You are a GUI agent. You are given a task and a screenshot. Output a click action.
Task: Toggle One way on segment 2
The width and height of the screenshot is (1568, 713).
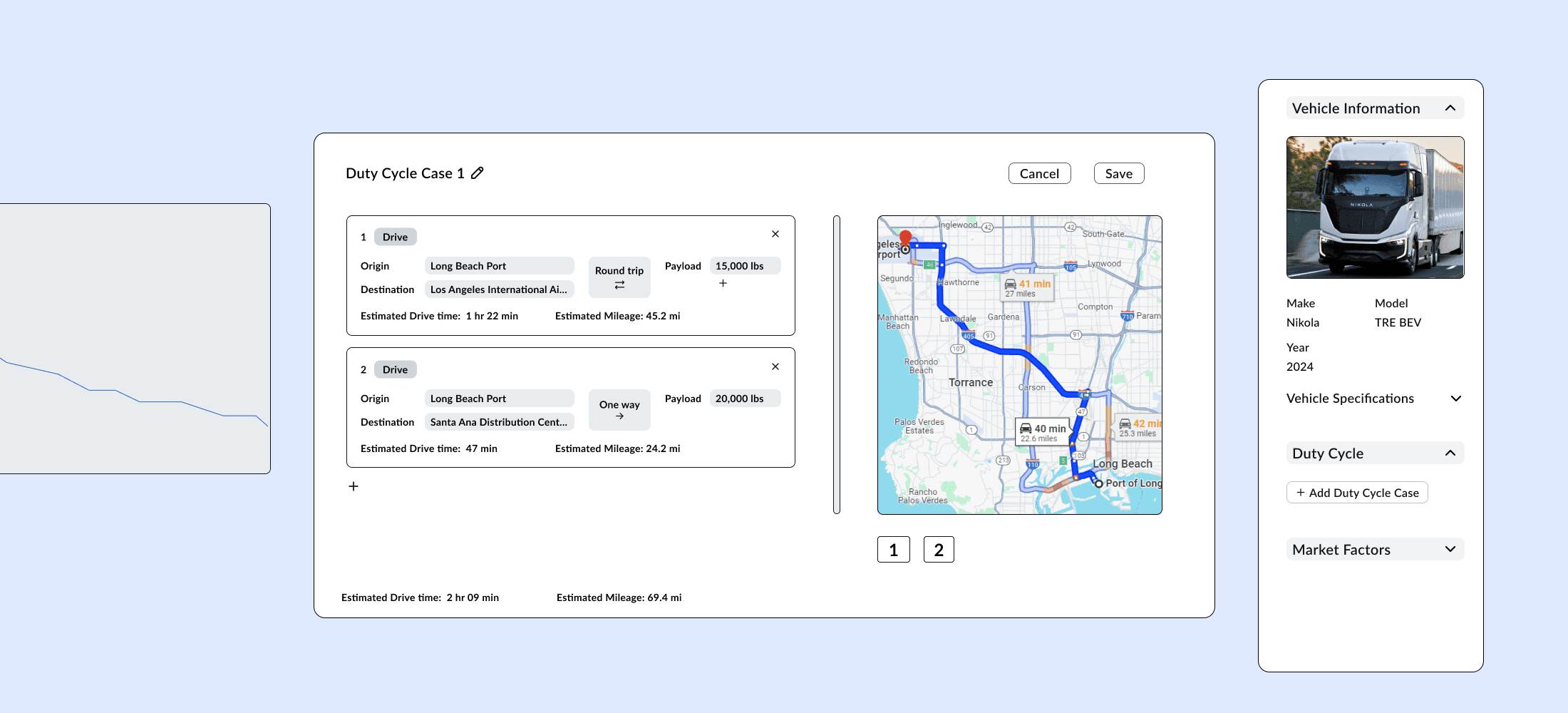click(x=619, y=410)
